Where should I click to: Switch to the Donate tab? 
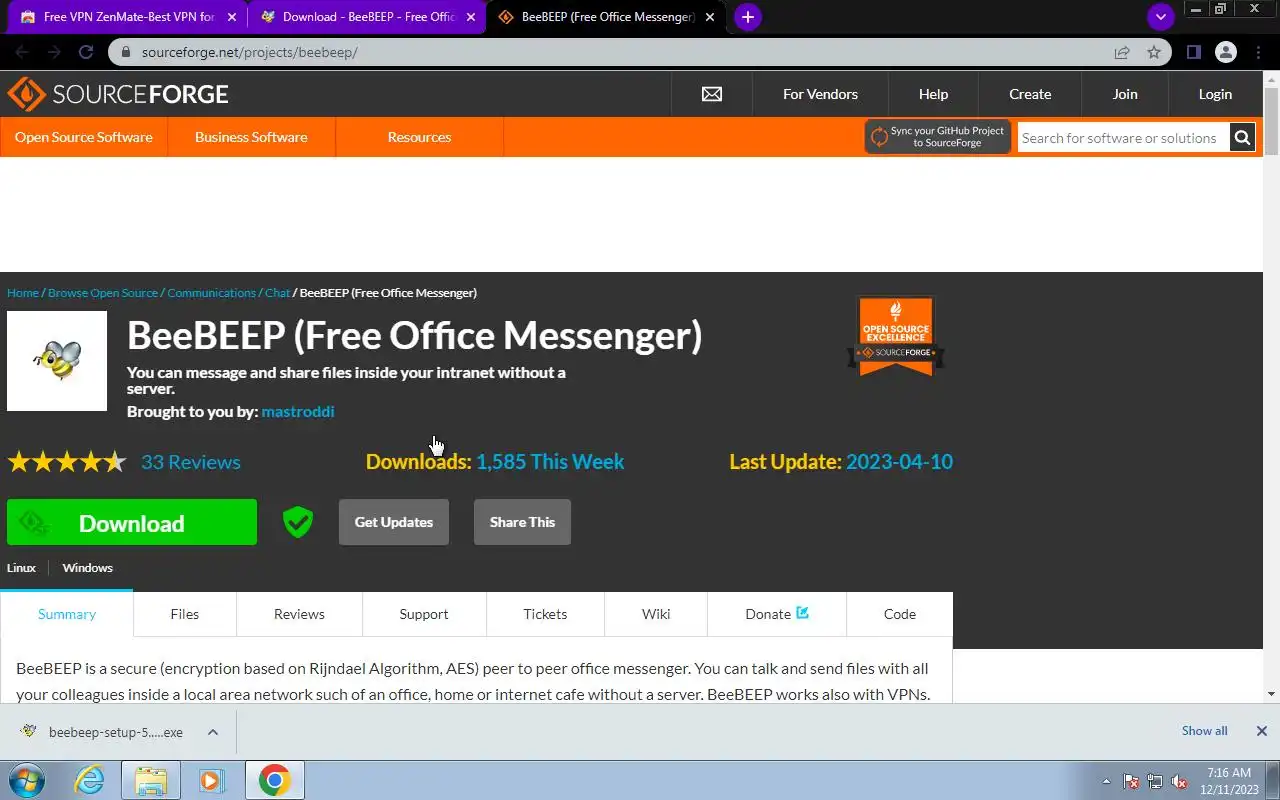click(777, 614)
